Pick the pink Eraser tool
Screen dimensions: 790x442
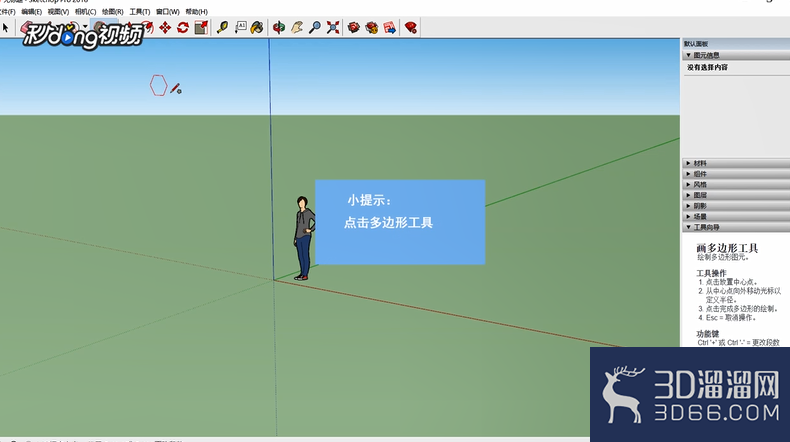(x=26, y=27)
